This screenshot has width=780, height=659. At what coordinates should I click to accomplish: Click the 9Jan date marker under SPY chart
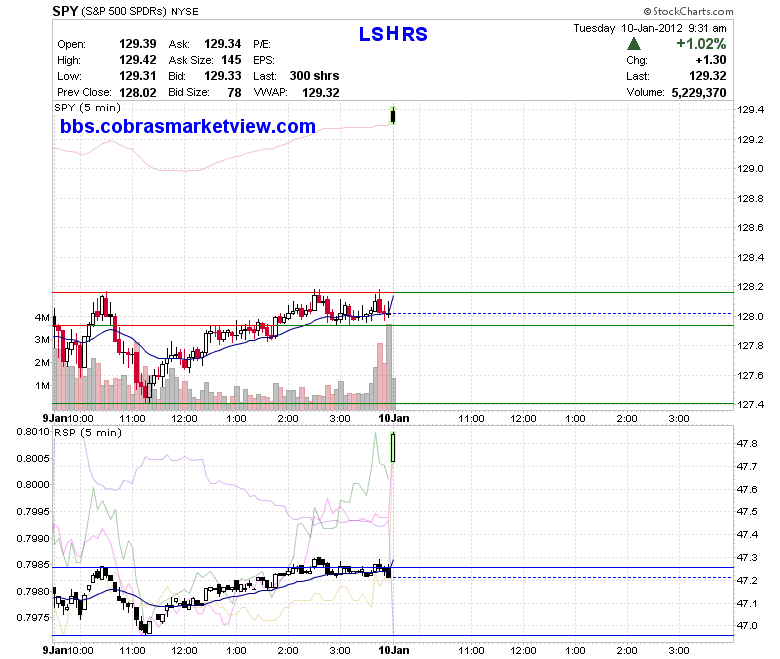click(x=54, y=418)
